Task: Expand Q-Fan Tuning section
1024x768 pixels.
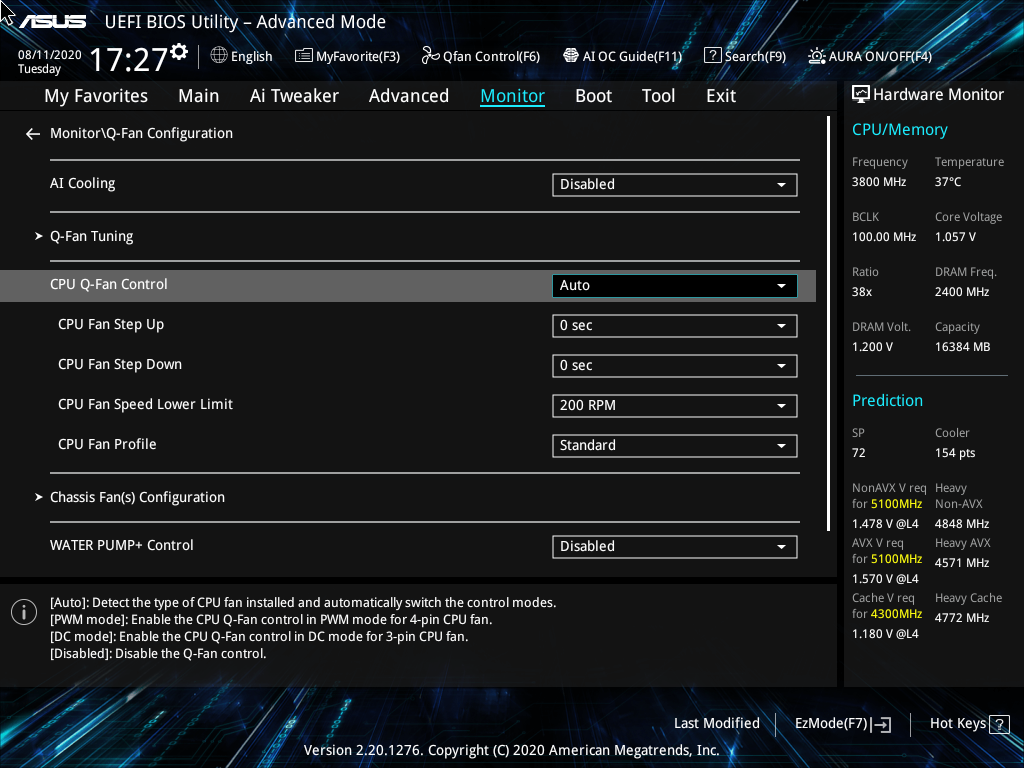Action: [91, 236]
